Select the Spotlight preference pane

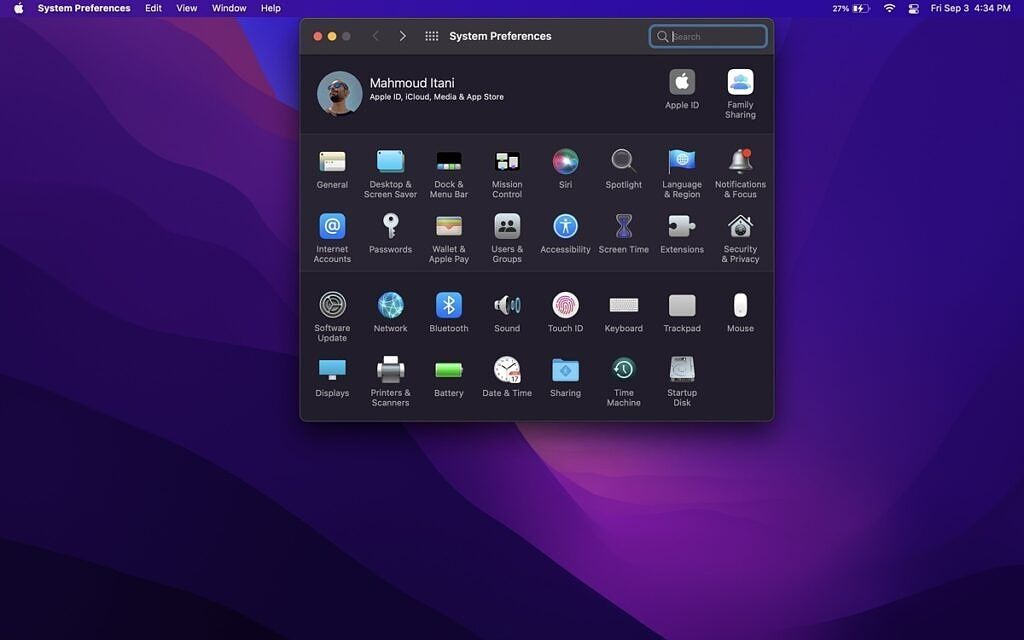pyautogui.click(x=623, y=162)
